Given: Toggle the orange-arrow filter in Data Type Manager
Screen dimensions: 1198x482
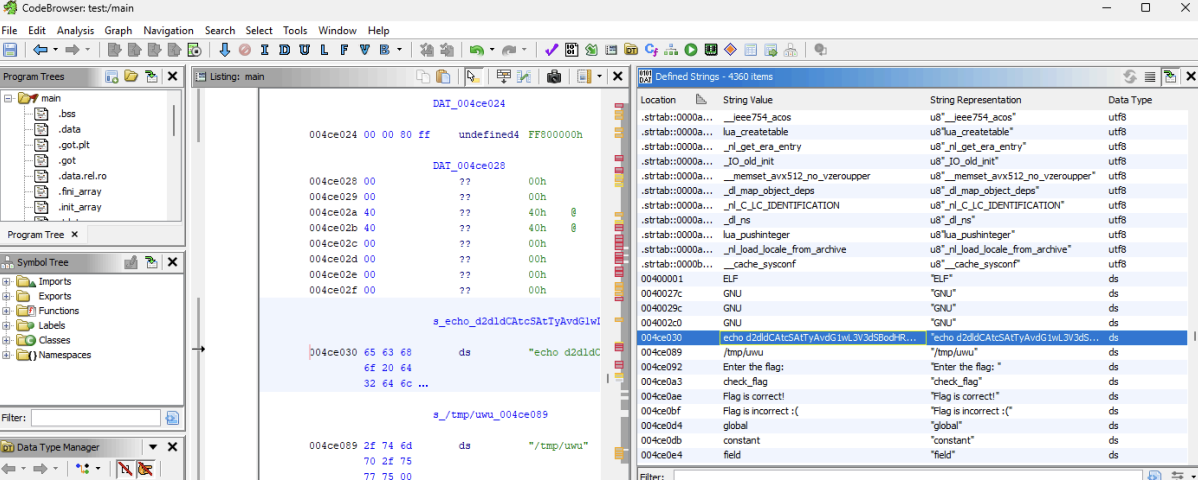Looking at the screenshot, I should (x=144, y=468).
